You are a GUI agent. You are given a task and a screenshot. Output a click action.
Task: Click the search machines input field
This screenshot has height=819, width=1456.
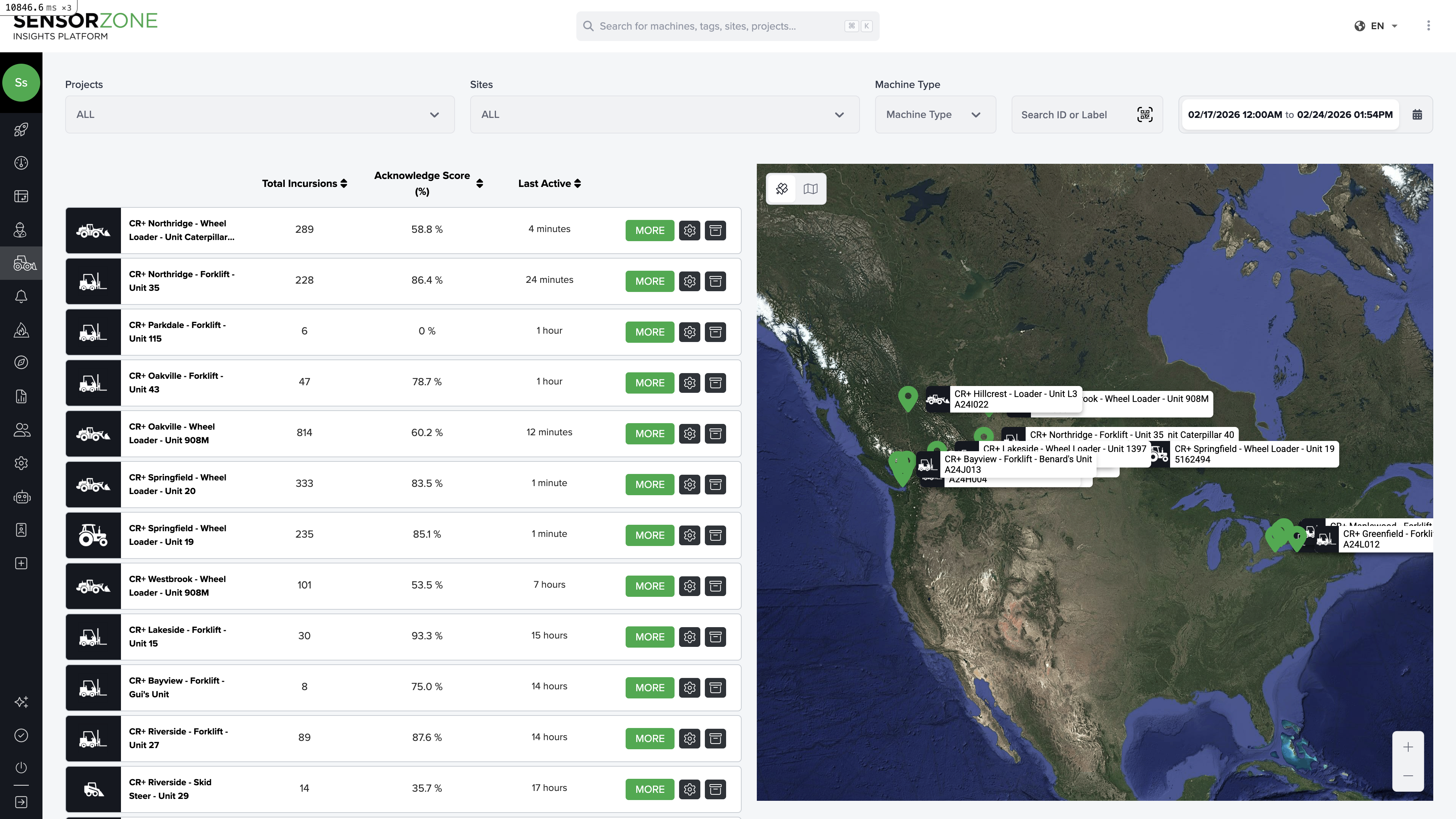pos(727,25)
